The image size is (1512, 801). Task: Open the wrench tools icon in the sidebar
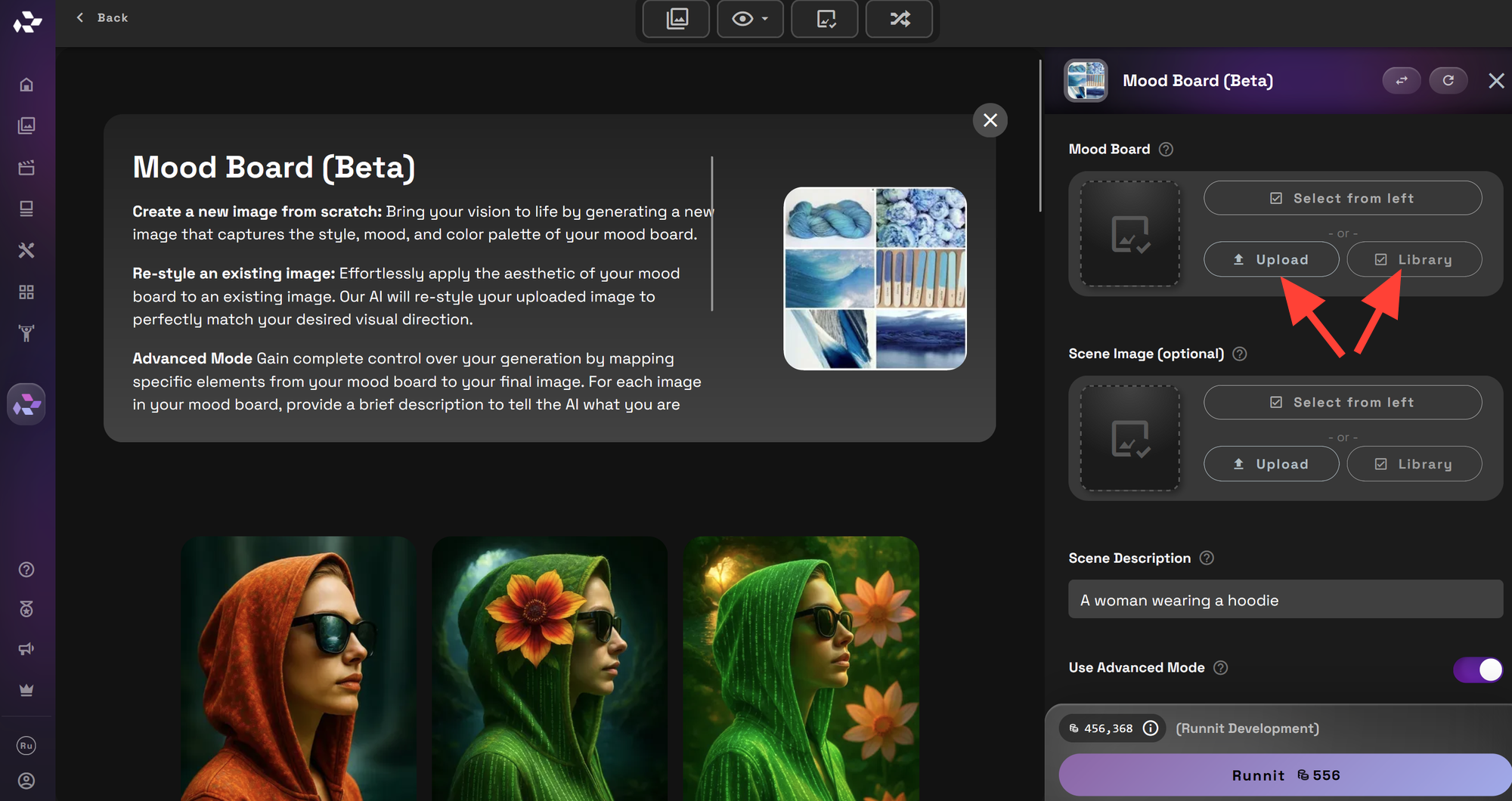click(x=26, y=249)
